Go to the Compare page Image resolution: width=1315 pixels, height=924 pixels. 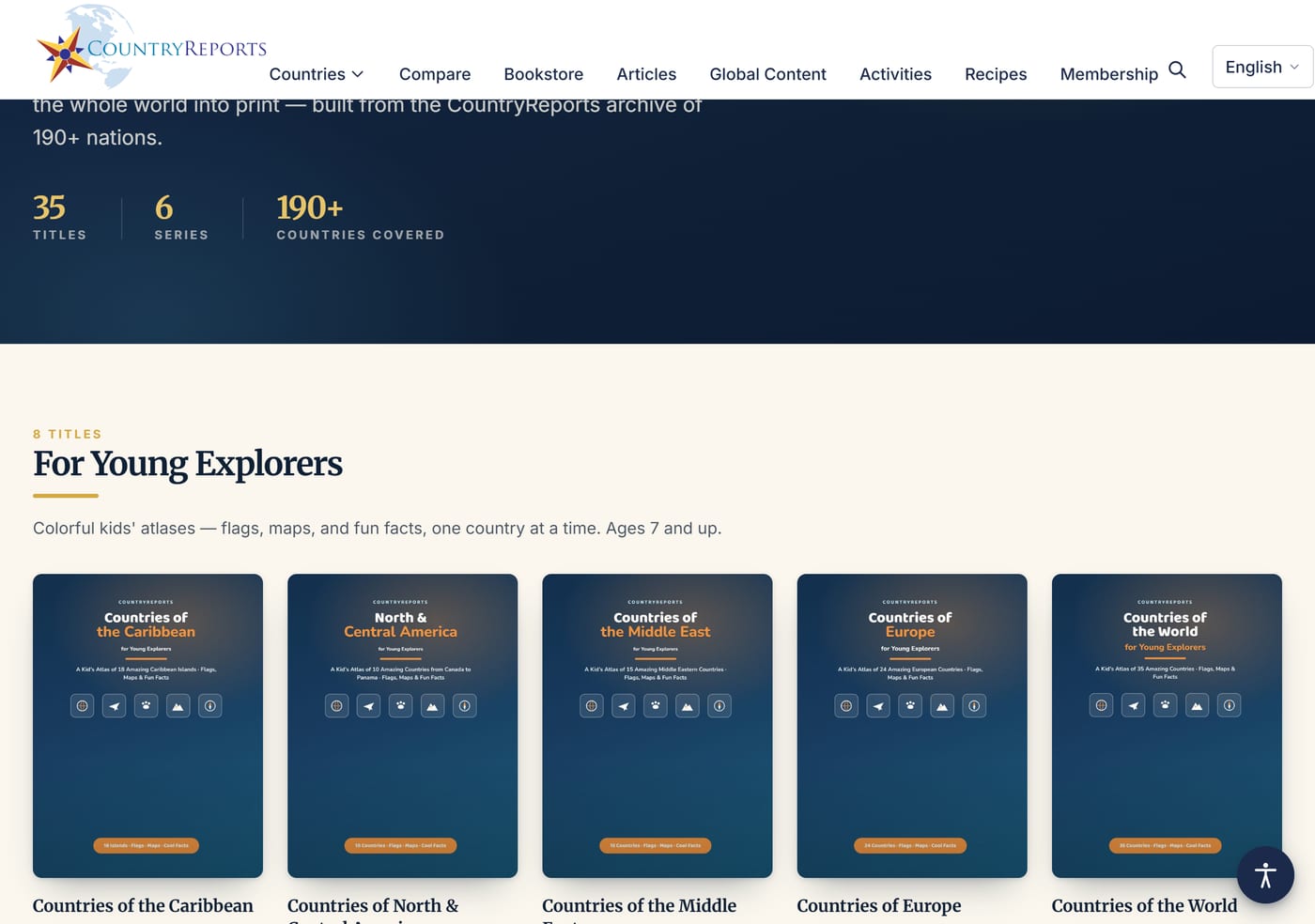coord(435,74)
